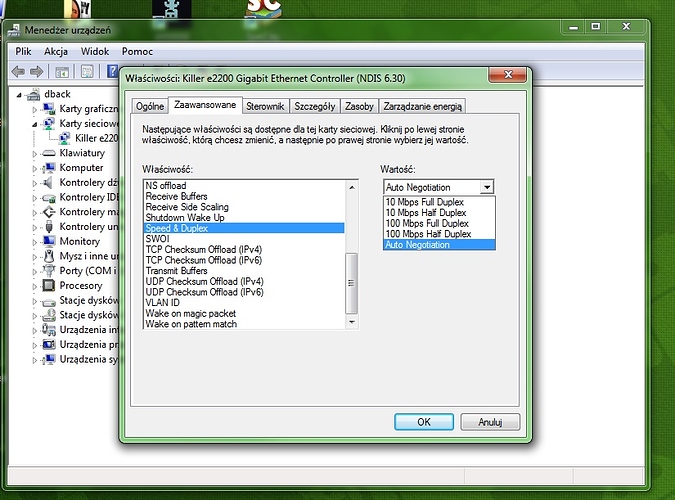
Task: Select Shutdown Wake Up property
Action: tap(244, 217)
